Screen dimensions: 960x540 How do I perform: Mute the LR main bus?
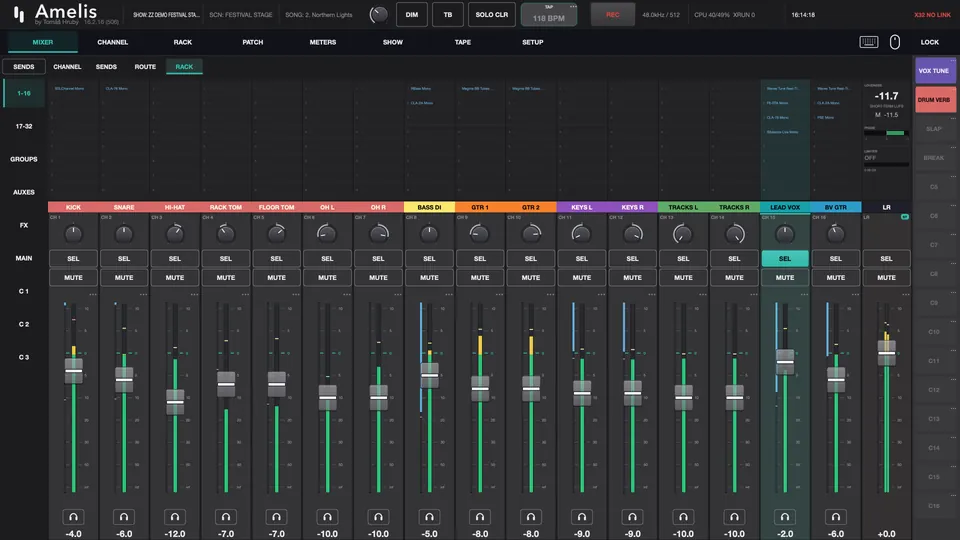[x=887, y=277]
